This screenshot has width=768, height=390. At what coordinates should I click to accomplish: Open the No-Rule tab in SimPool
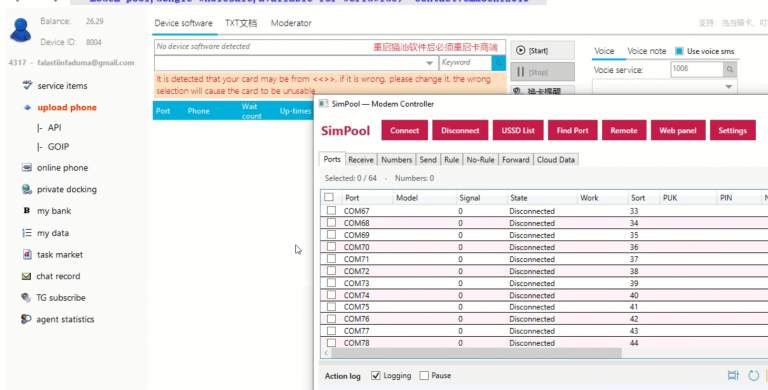point(480,160)
